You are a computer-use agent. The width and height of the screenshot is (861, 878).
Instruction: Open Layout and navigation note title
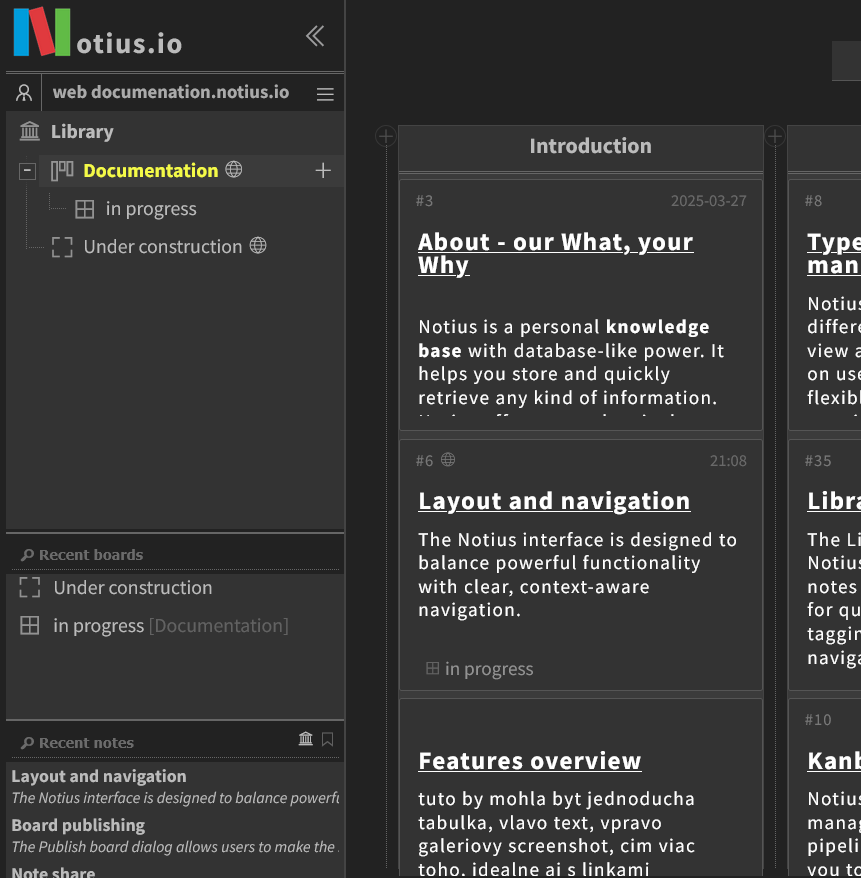[554, 501]
